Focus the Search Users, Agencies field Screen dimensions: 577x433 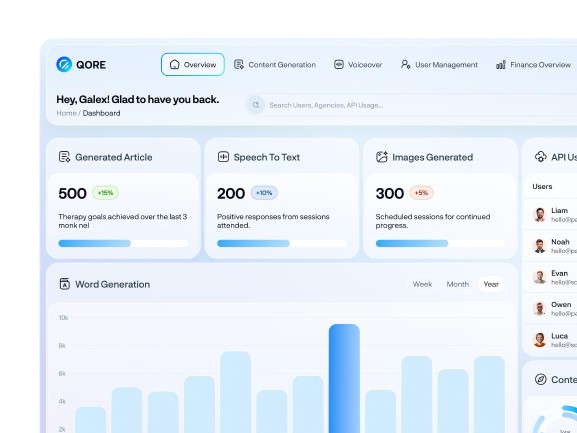tap(410, 105)
